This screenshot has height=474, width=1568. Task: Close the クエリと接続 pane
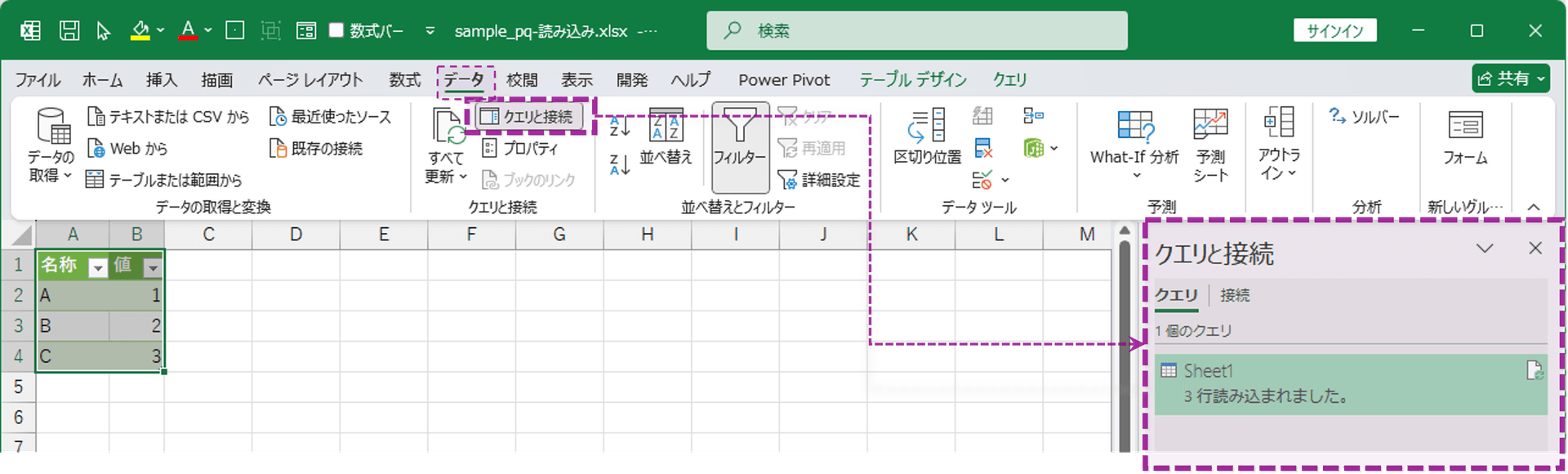[1535, 248]
